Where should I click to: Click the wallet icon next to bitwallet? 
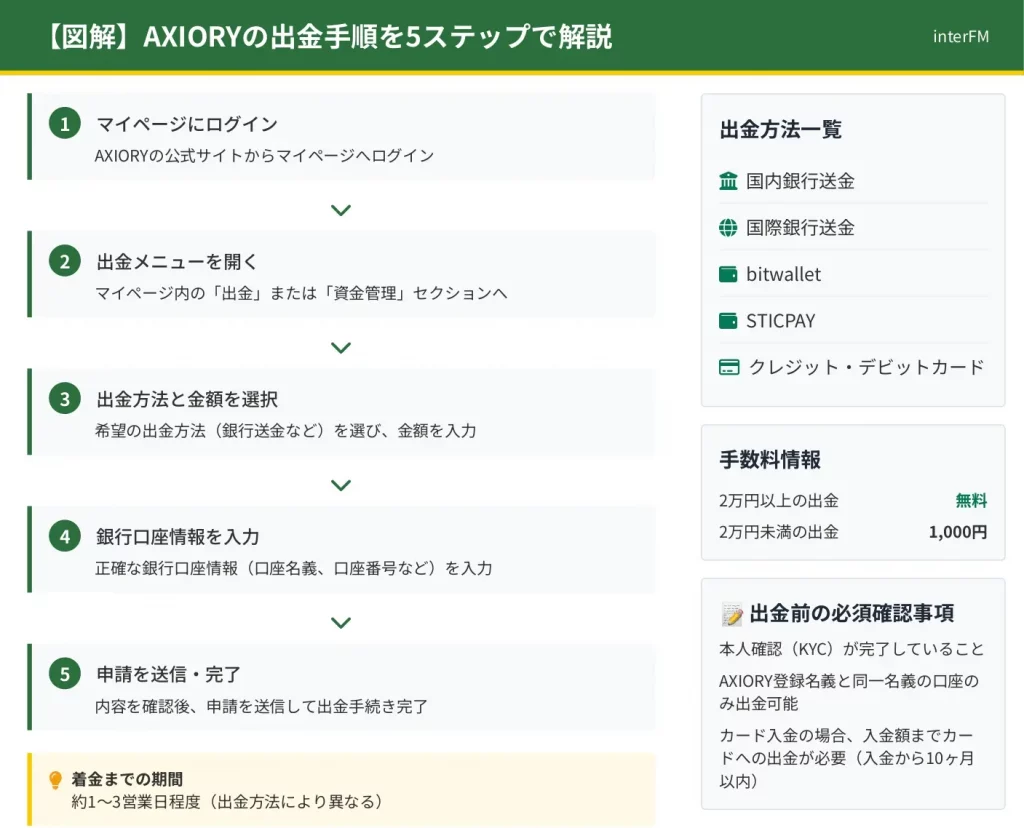tap(728, 274)
